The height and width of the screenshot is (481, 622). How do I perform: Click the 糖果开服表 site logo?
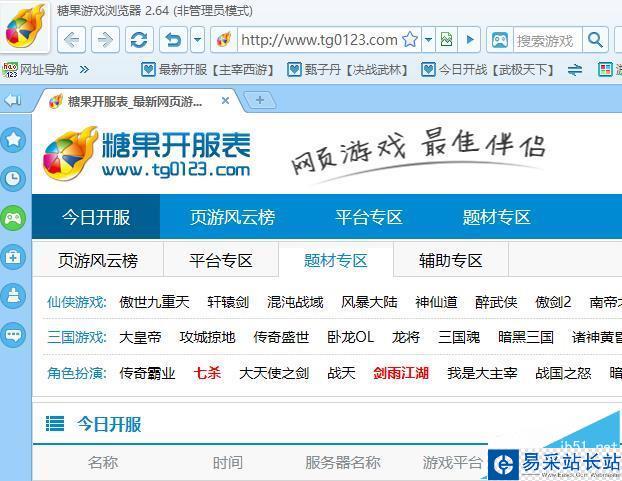pos(147,154)
